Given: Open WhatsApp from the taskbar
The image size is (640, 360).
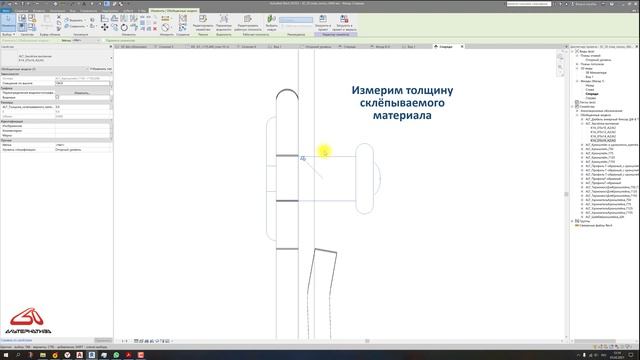Looking at the screenshot, I should [116, 355].
